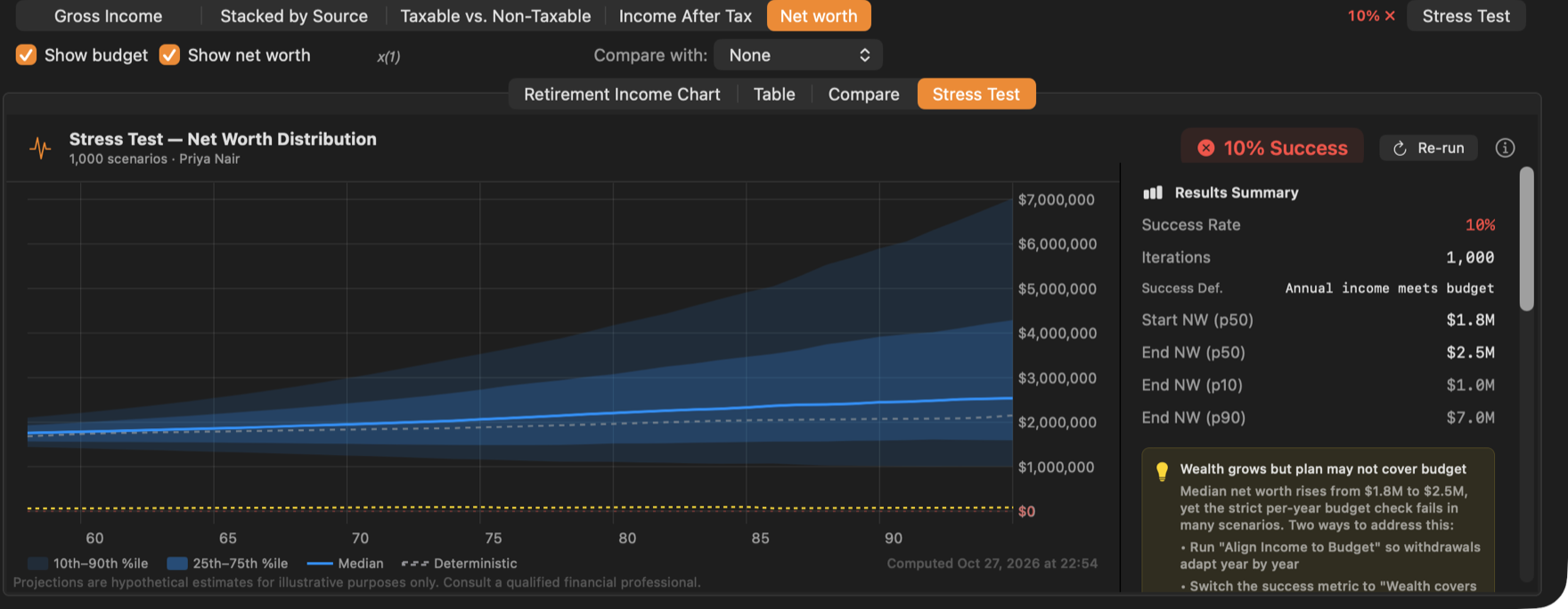The width and height of the screenshot is (1568, 609).
Task: Click the End NW (p90) value $7.0M
Action: (x=1471, y=418)
